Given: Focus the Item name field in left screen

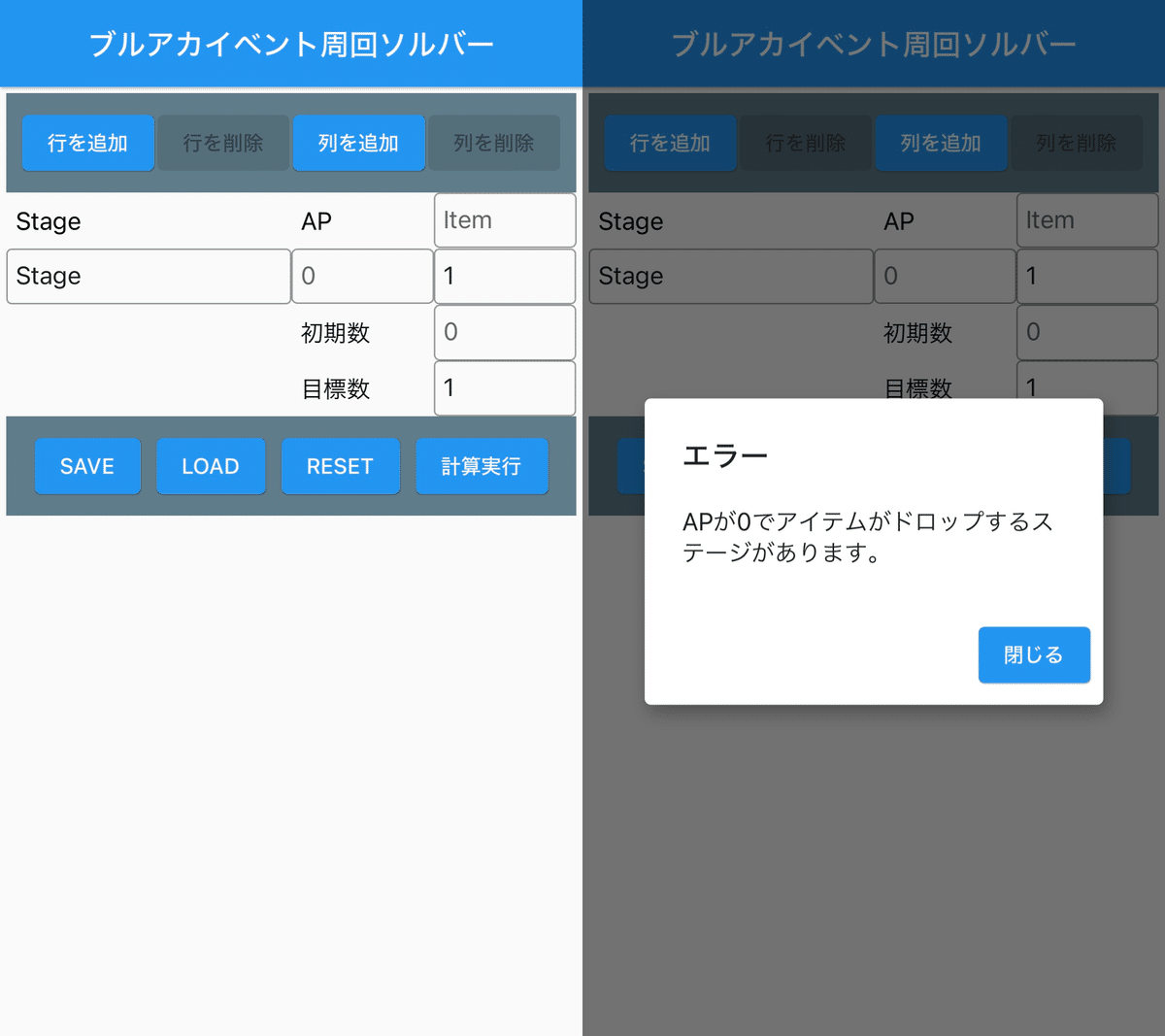Looking at the screenshot, I should click(x=505, y=220).
